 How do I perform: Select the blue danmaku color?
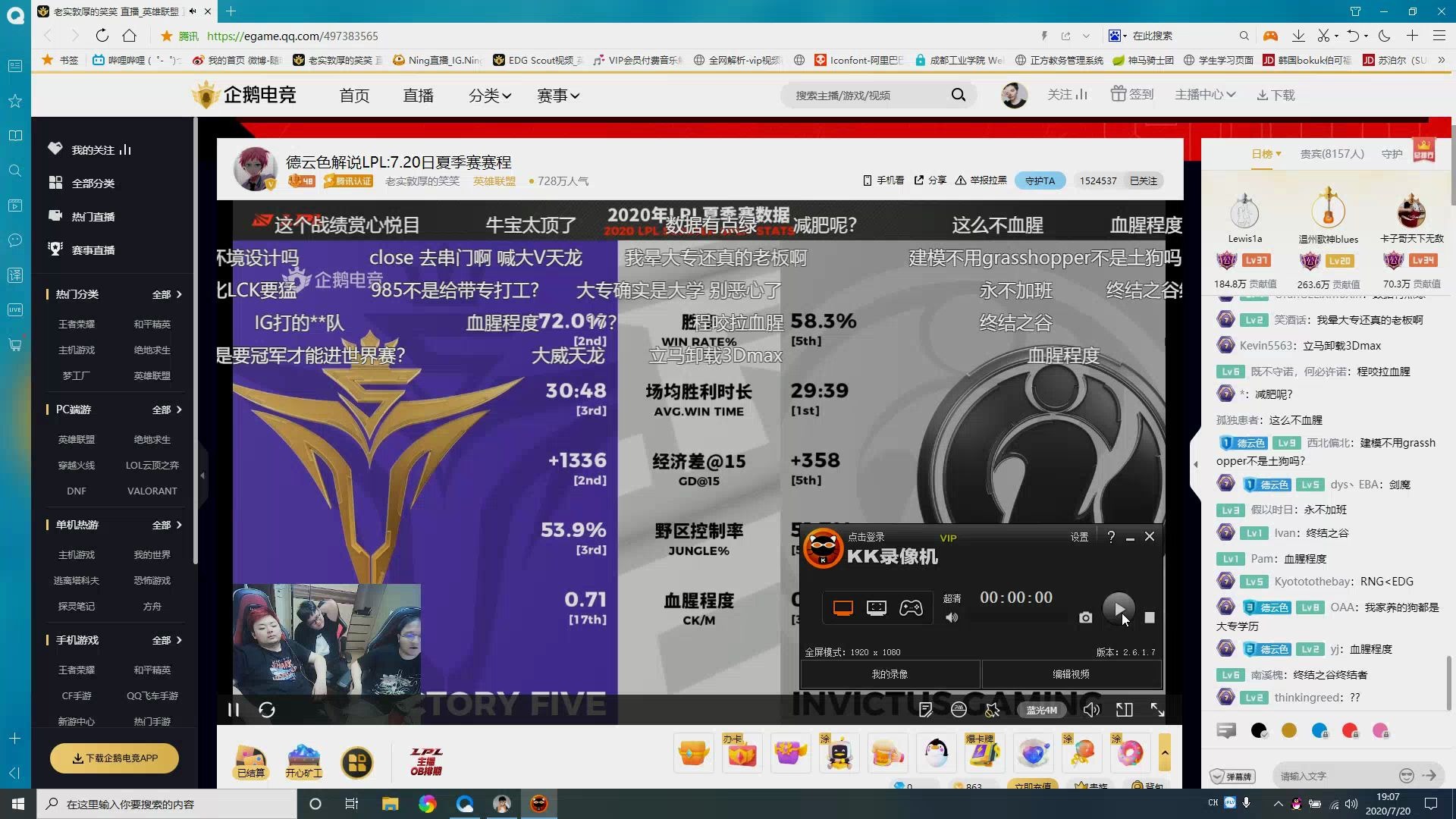[1319, 730]
